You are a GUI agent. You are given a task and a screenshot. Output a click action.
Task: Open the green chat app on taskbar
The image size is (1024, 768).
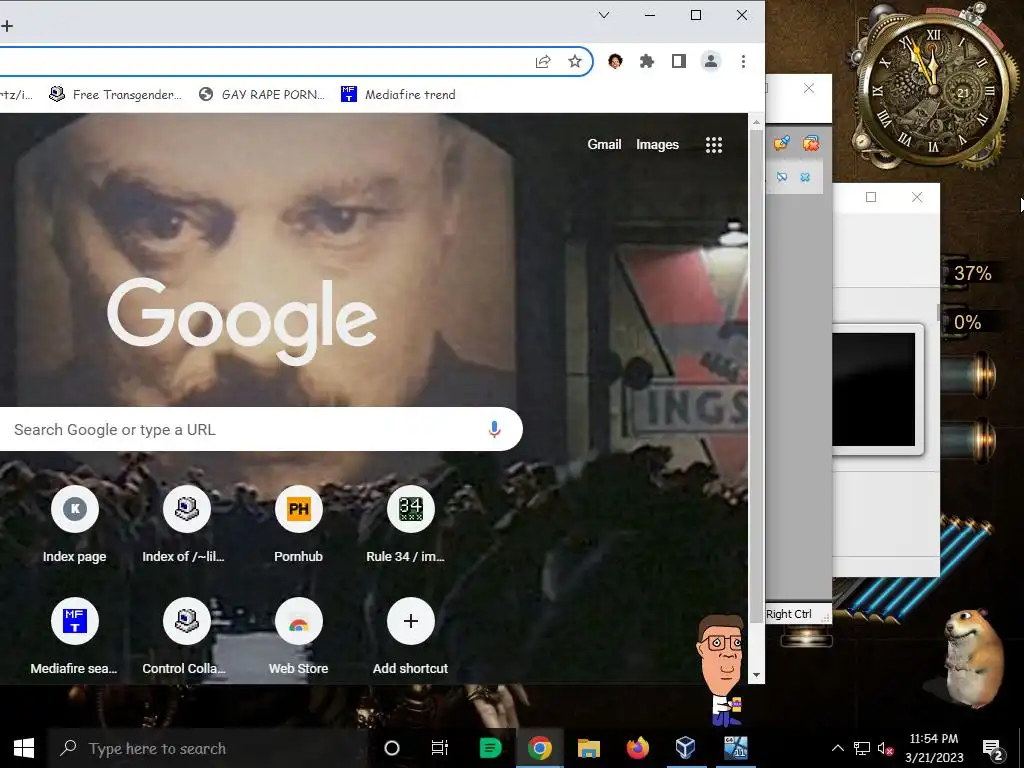coord(490,748)
